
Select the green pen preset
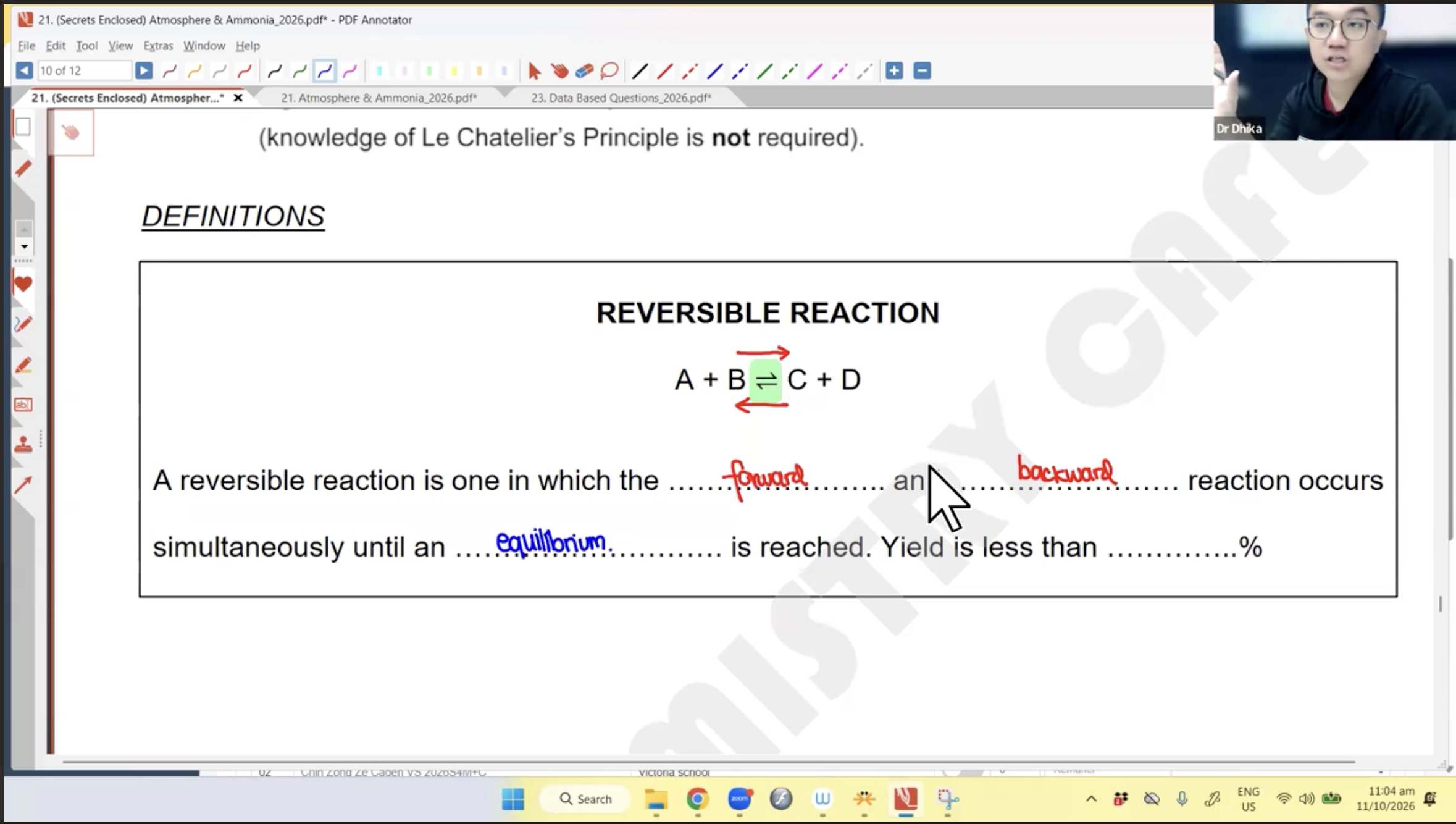pyautogui.click(x=299, y=71)
